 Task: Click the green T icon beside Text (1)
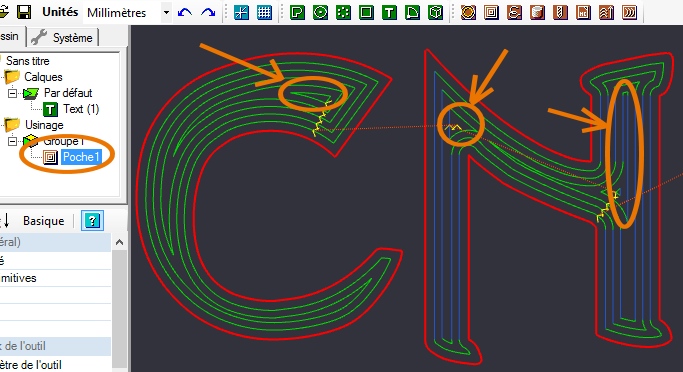pos(51,109)
